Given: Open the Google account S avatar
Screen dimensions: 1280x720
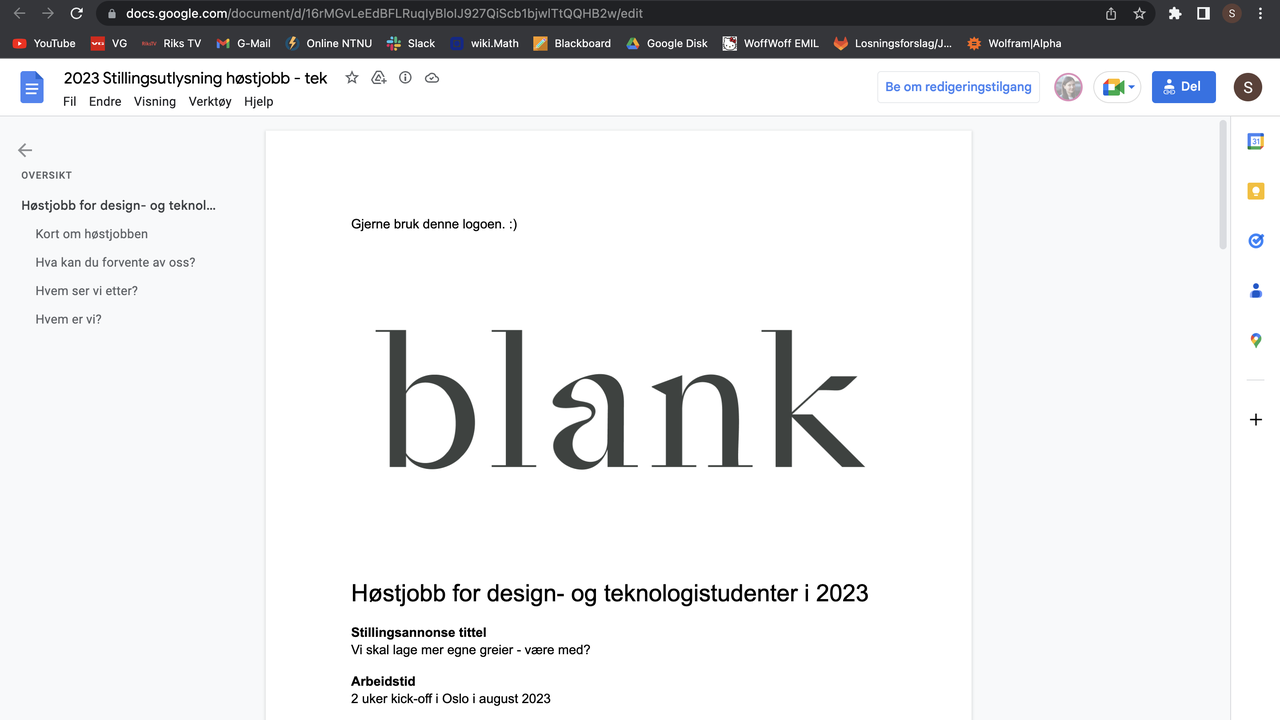Looking at the screenshot, I should click(1247, 87).
